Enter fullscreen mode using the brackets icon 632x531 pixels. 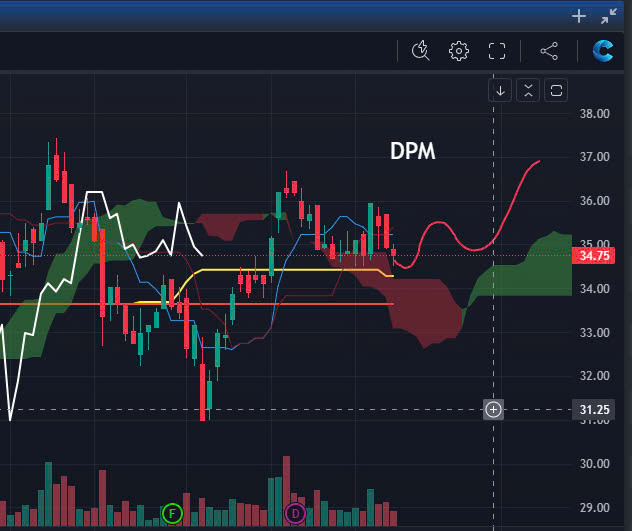coord(497,51)
